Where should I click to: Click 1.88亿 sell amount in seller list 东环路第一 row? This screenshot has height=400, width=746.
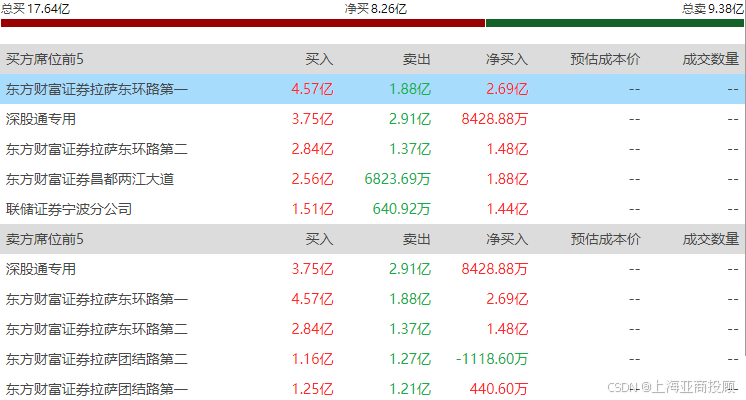pos(410,299)
